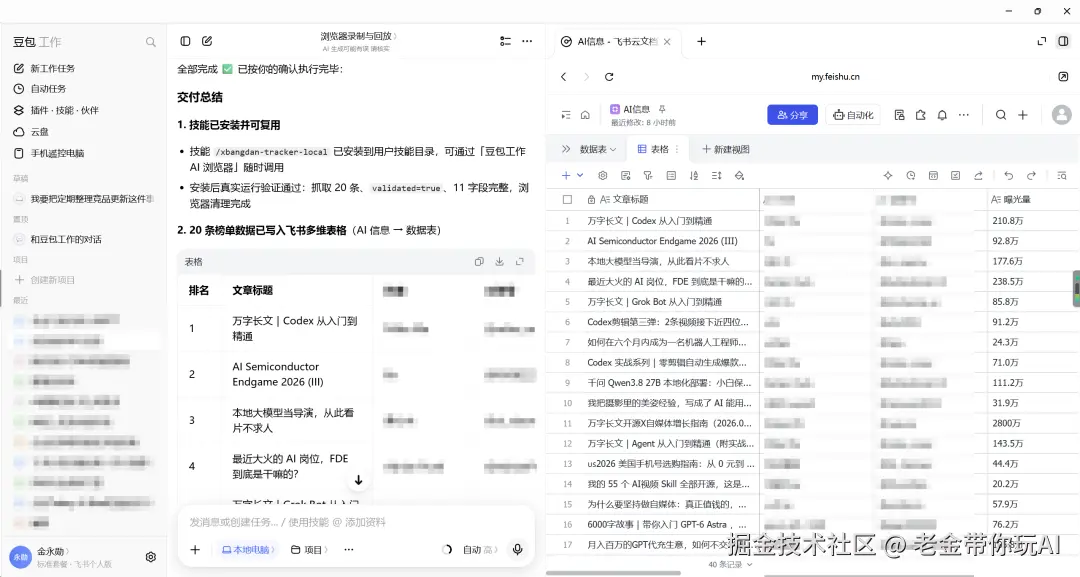Expand the 数据表 dropdown
The height and width of the screenshot is (577, 1080).
597,149
